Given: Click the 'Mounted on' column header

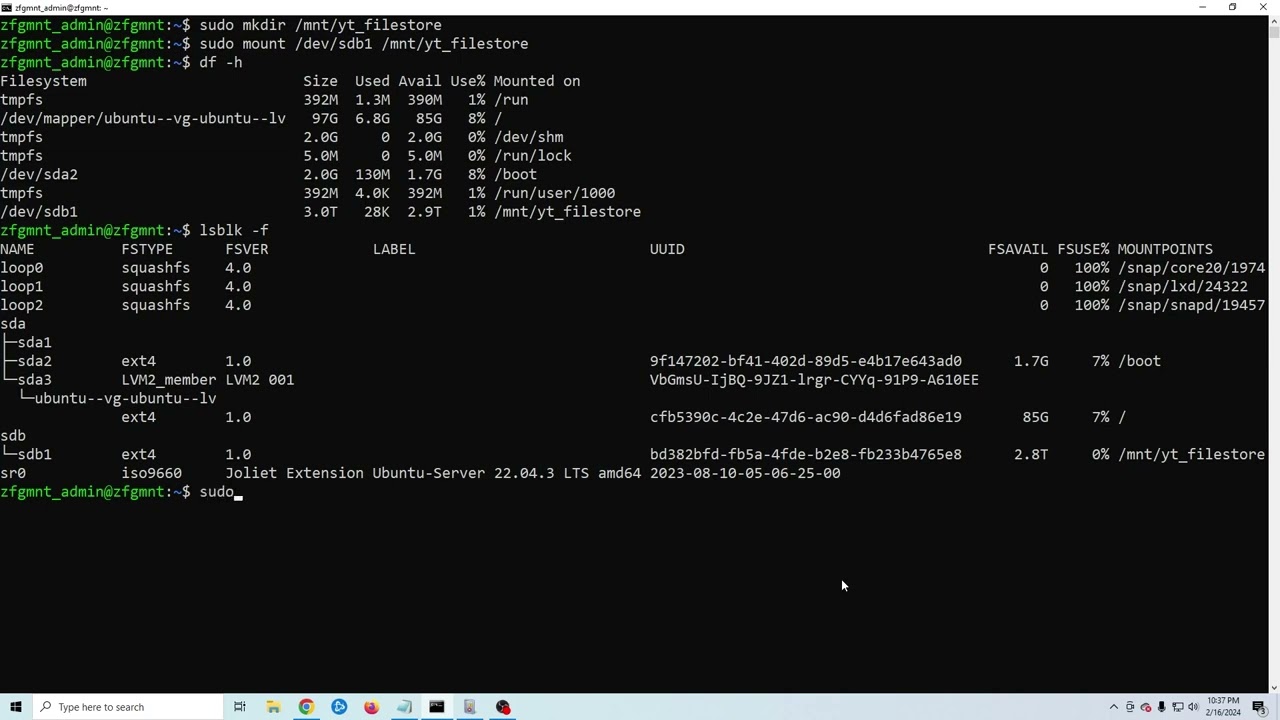Looking at the screenshot, I should click(x=537, y=81).
